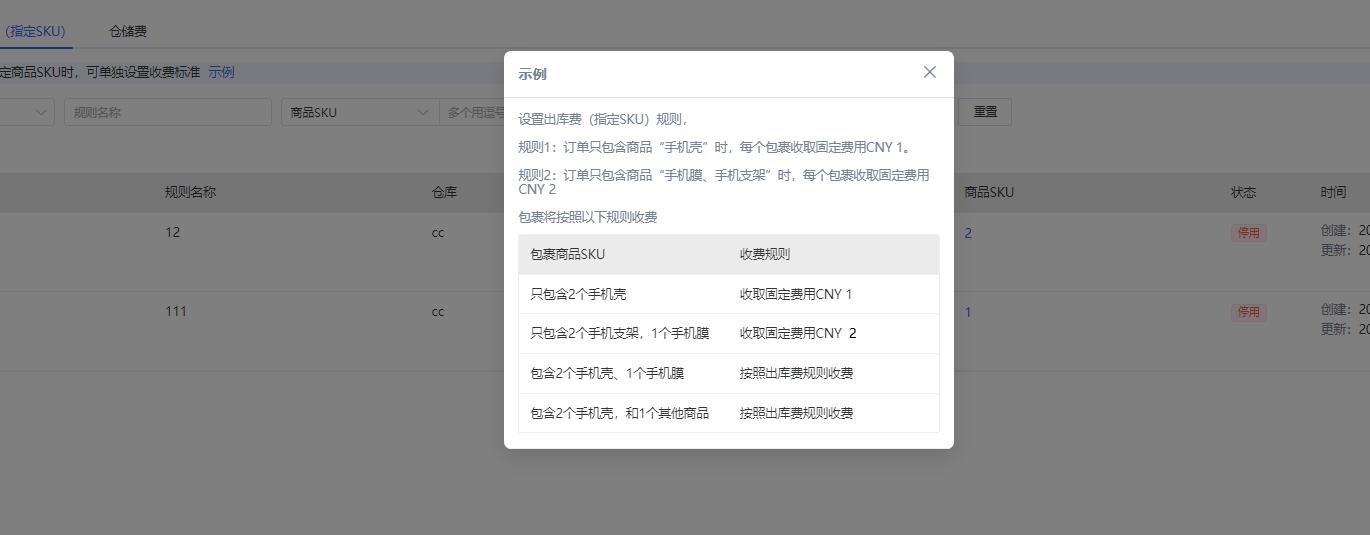Click row 只包含2个手机壳
1370x535 pixels.
(729, 294)
